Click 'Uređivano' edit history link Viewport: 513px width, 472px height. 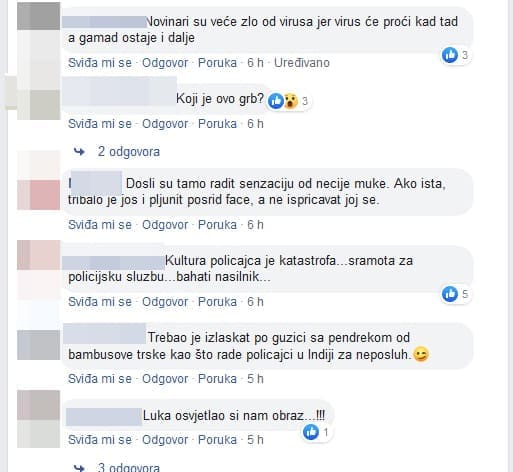pos(302,63)
